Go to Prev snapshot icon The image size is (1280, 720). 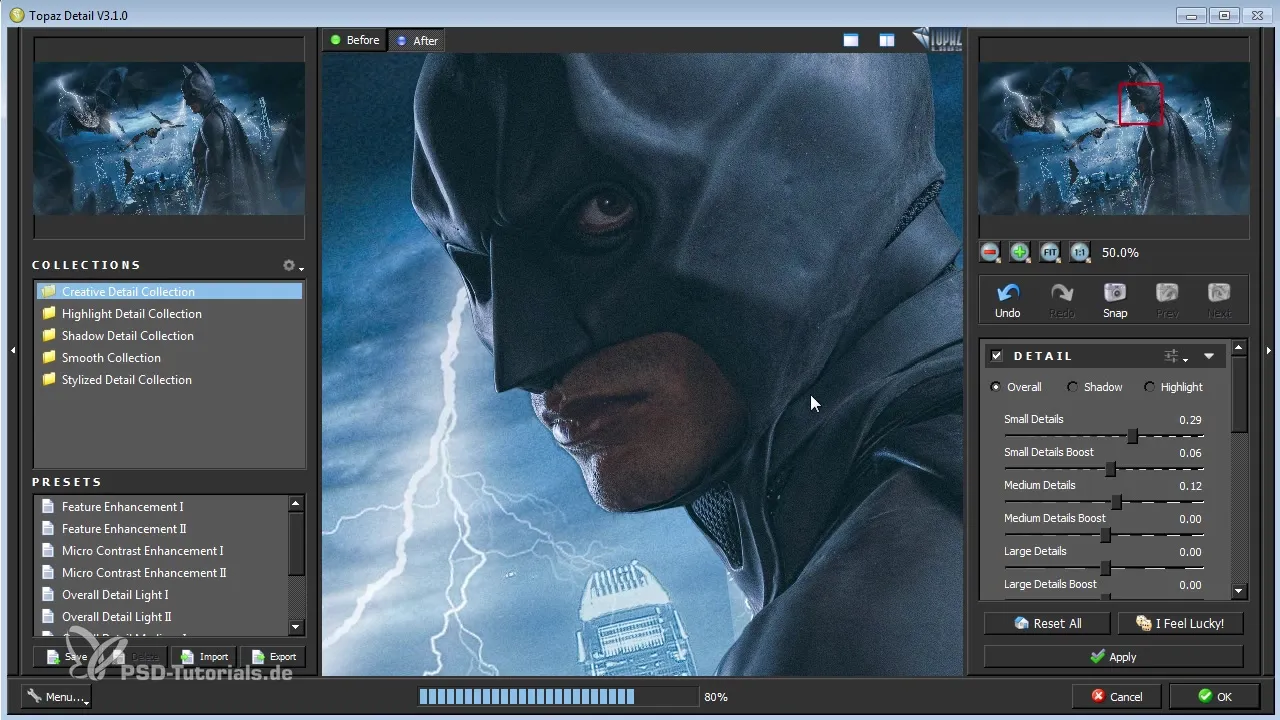[1167, 293]
